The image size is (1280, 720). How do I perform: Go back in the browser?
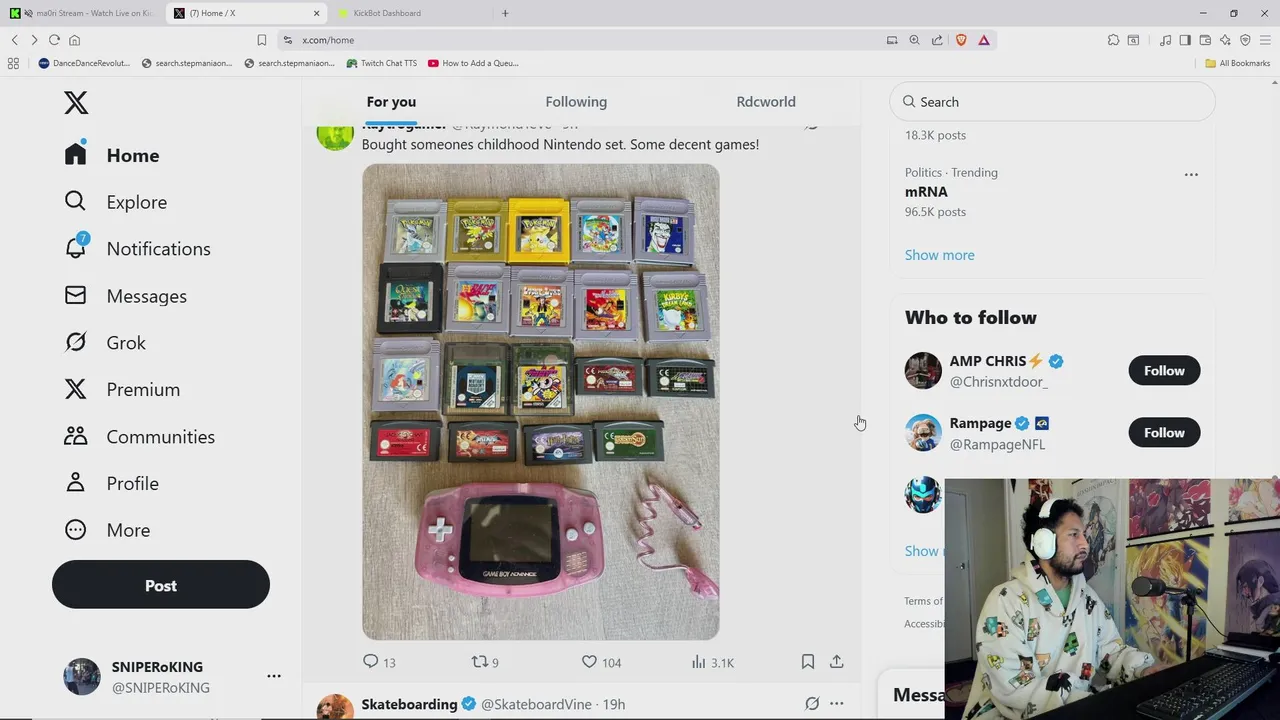pos(15,40)
